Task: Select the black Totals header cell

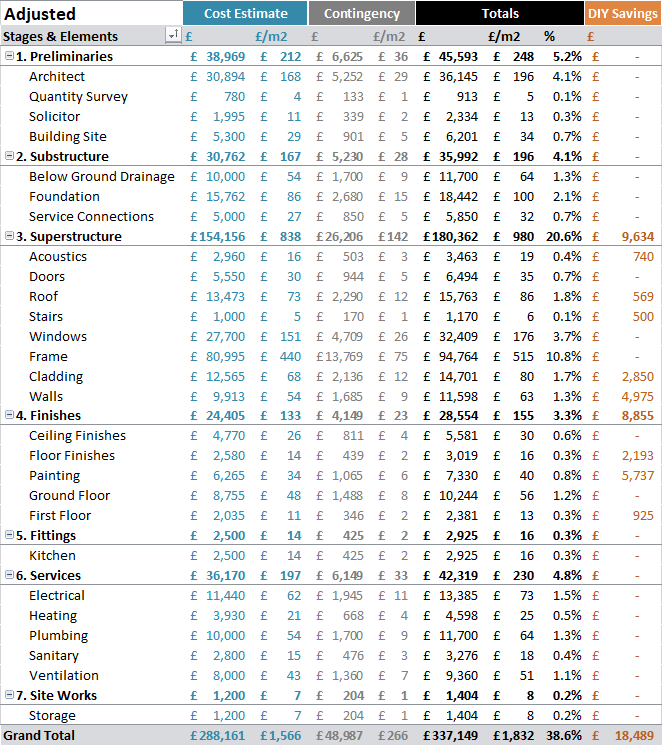Action: 499,13
